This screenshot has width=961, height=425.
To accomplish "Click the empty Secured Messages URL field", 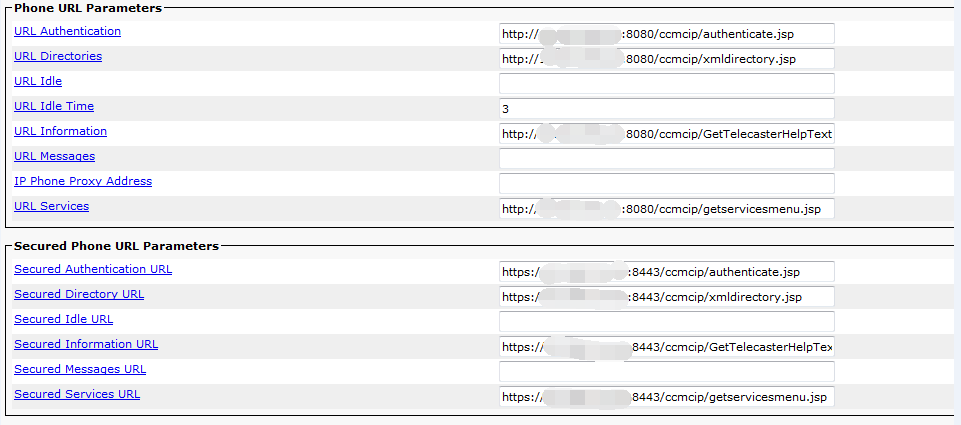I will coord(667,372).
